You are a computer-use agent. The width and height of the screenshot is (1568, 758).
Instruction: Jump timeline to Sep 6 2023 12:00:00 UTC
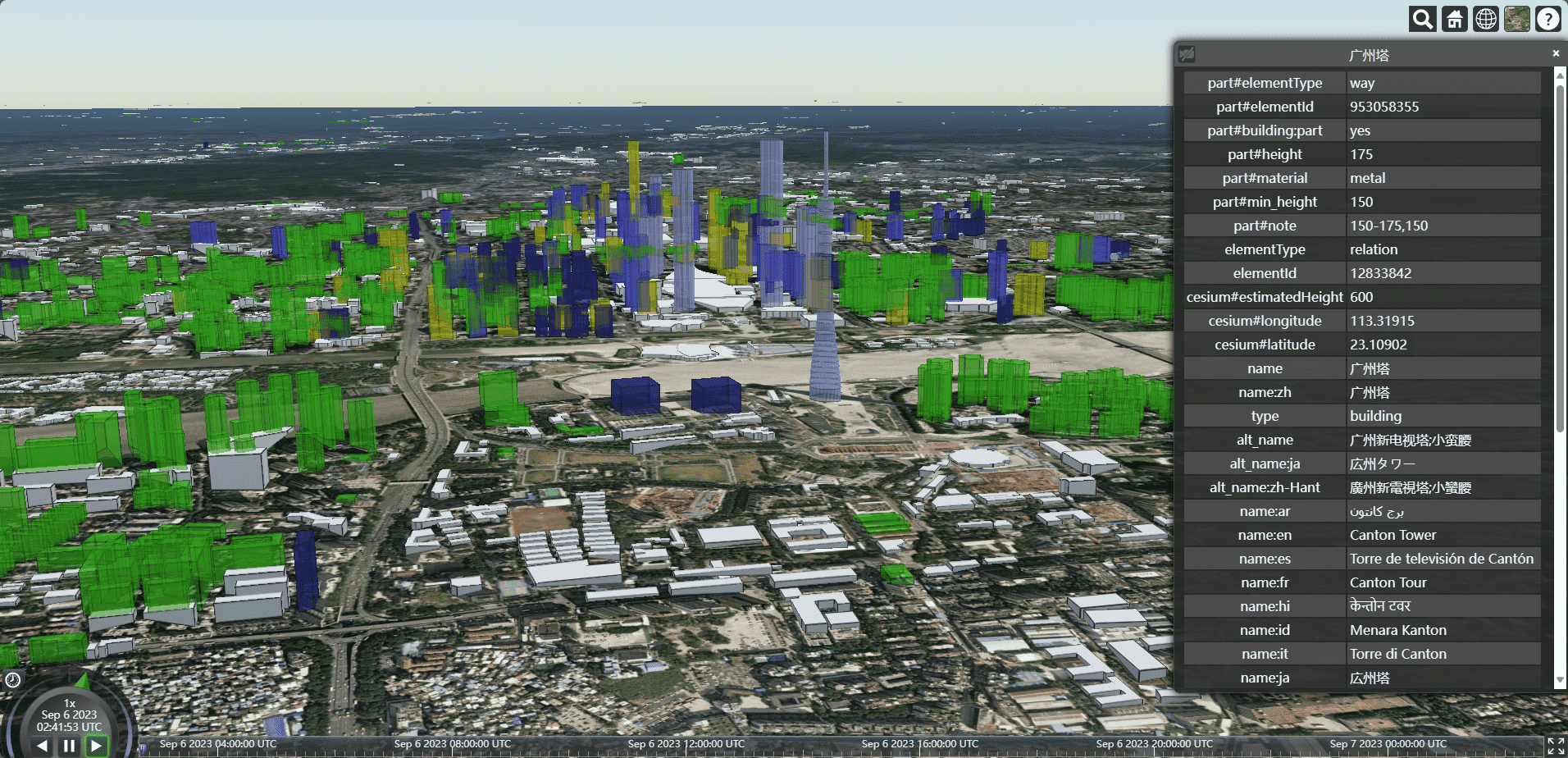click(x=686, y=744)
